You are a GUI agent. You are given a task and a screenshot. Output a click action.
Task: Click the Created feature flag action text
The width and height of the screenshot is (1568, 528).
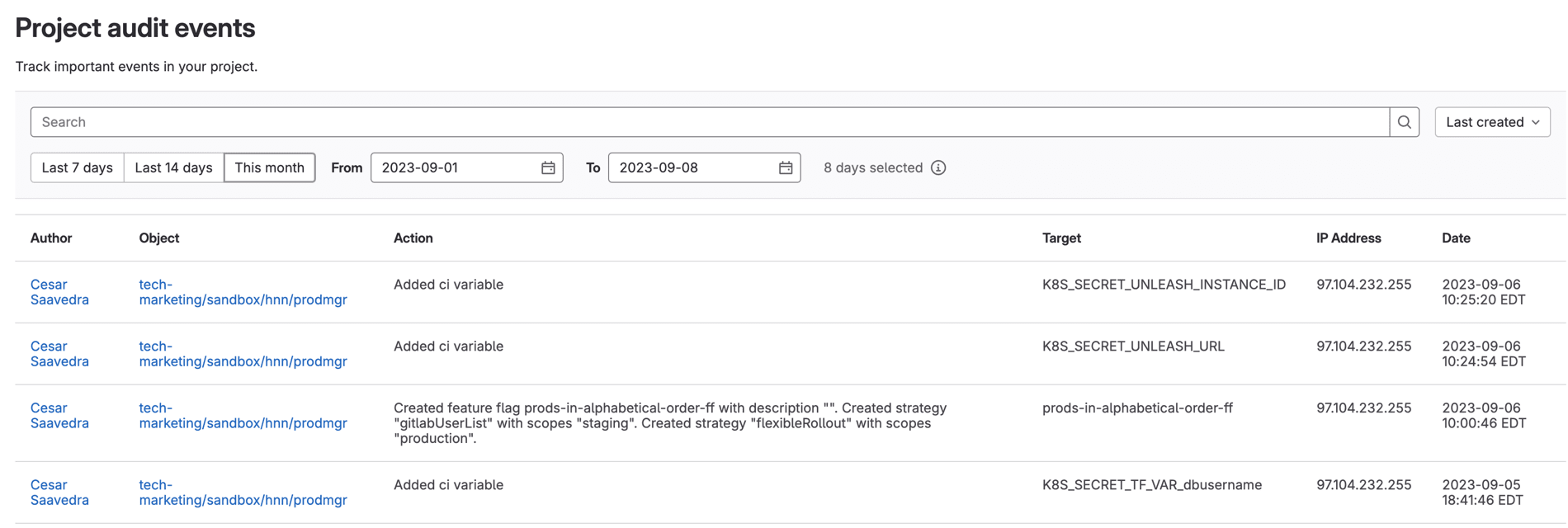(670, 423)
